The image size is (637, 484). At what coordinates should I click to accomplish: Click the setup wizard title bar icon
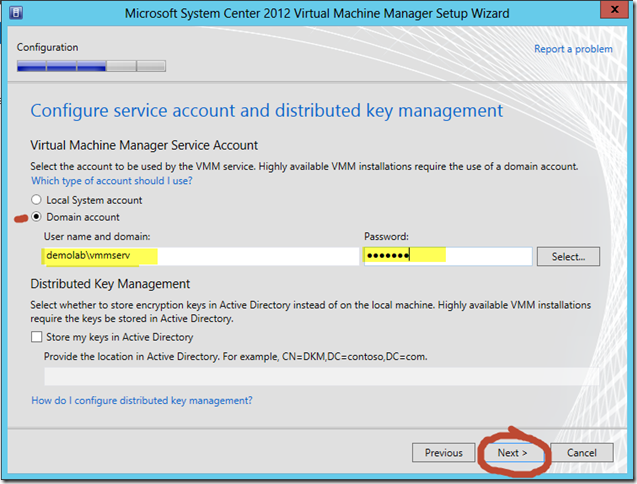coord(16,13)
